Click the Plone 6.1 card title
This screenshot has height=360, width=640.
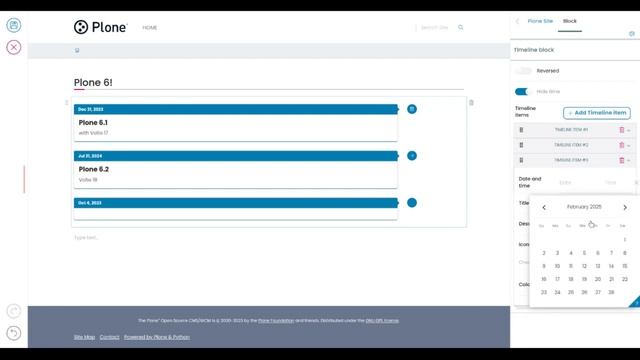(x=93, y=122)
